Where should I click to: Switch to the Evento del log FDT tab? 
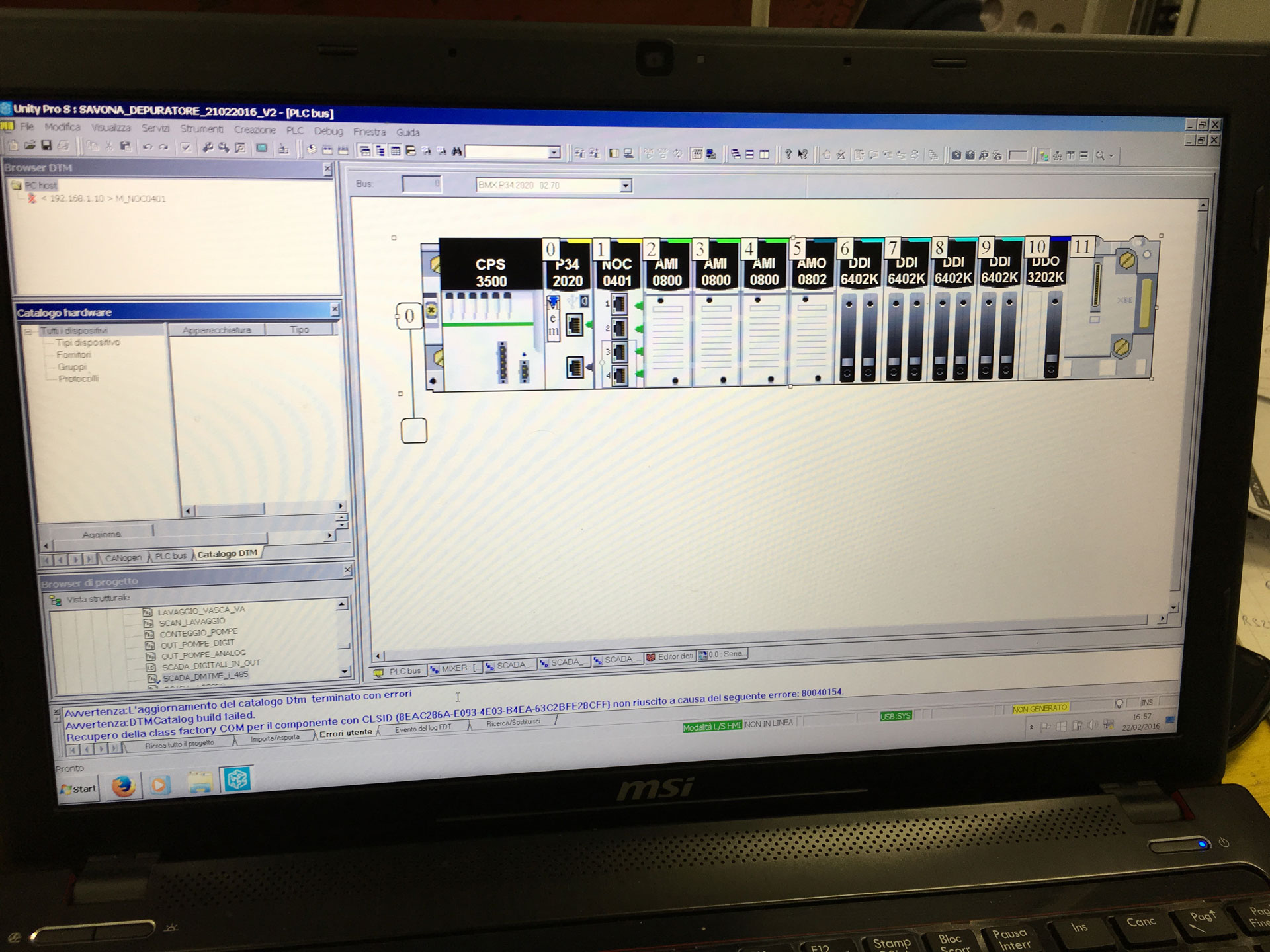[423, 729]
